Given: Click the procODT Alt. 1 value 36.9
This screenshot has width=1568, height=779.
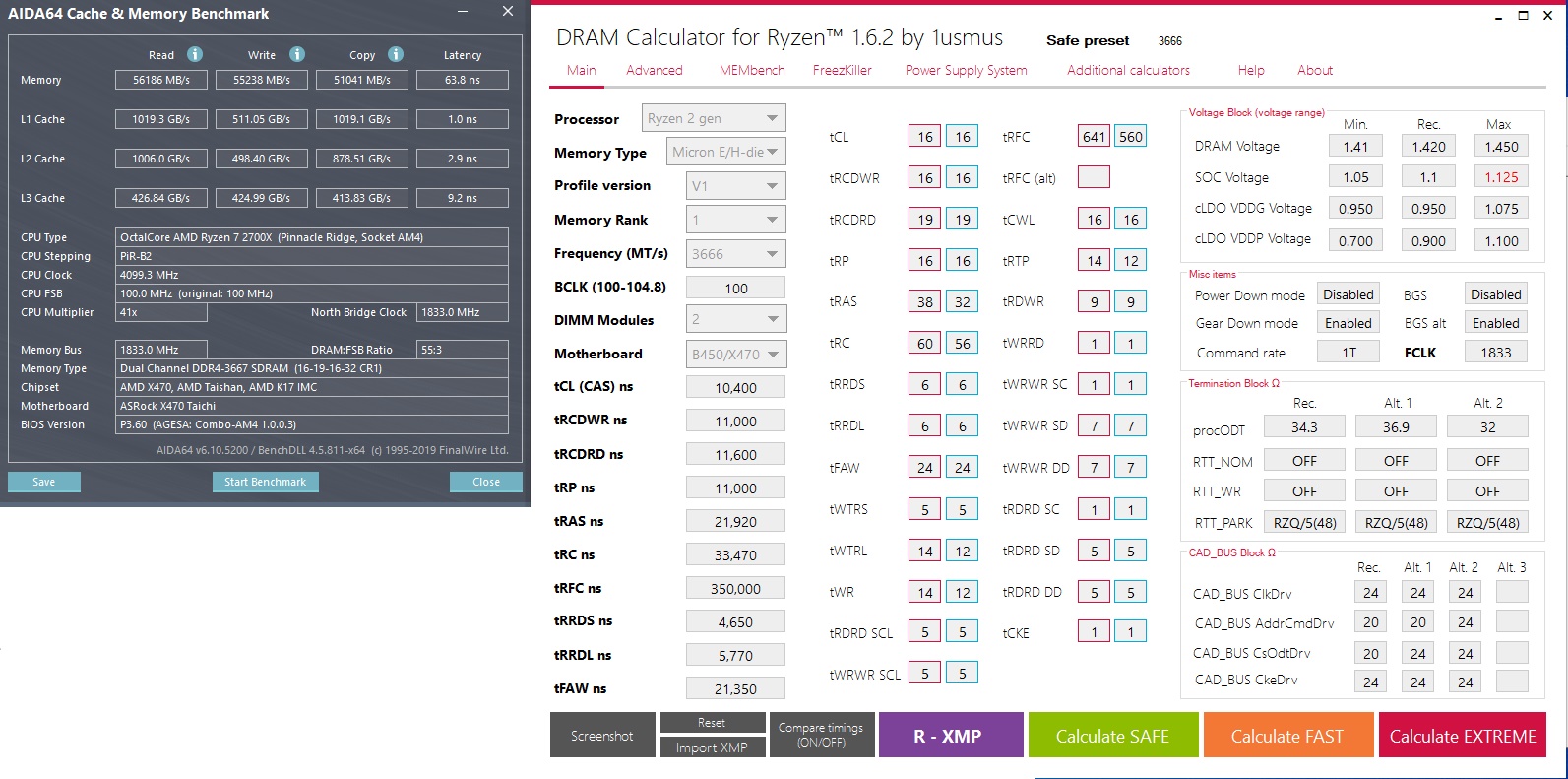Looking at the screenshot, I should point(1396,426).
